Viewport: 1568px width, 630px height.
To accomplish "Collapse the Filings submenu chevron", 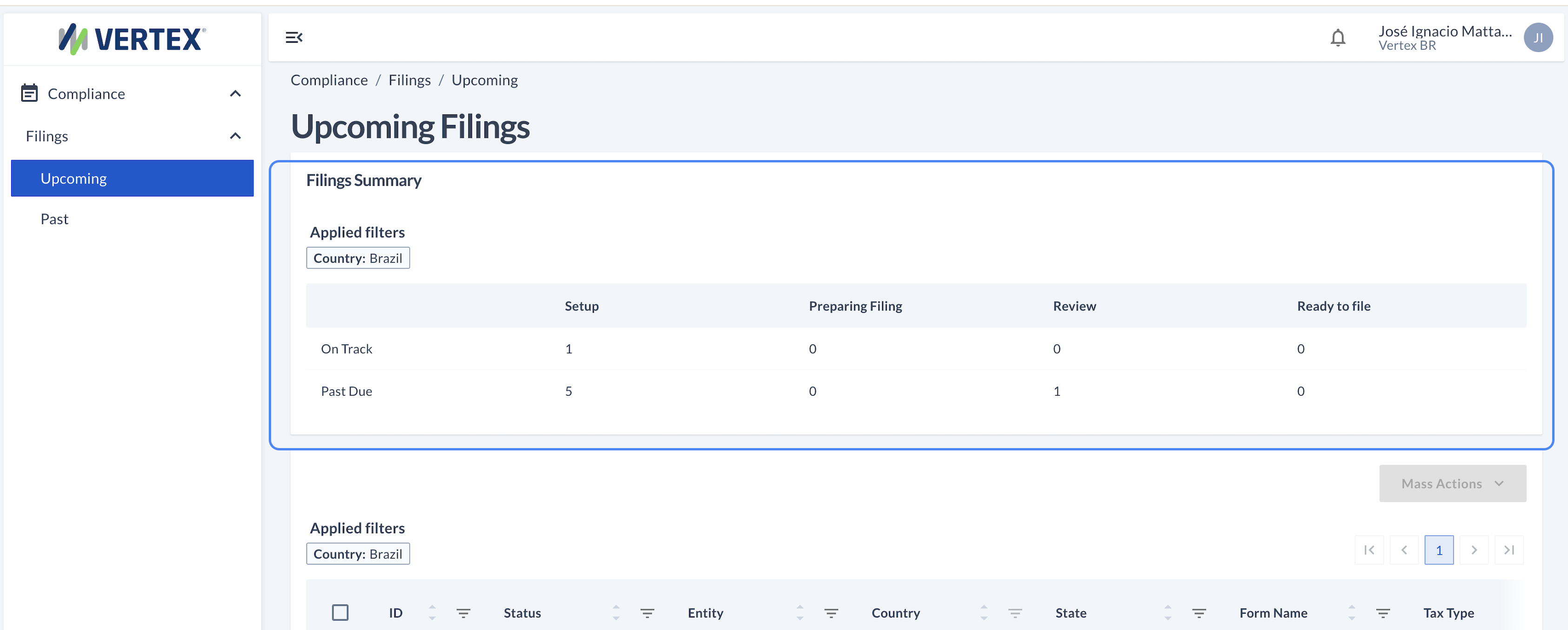I will pos(236,136).
